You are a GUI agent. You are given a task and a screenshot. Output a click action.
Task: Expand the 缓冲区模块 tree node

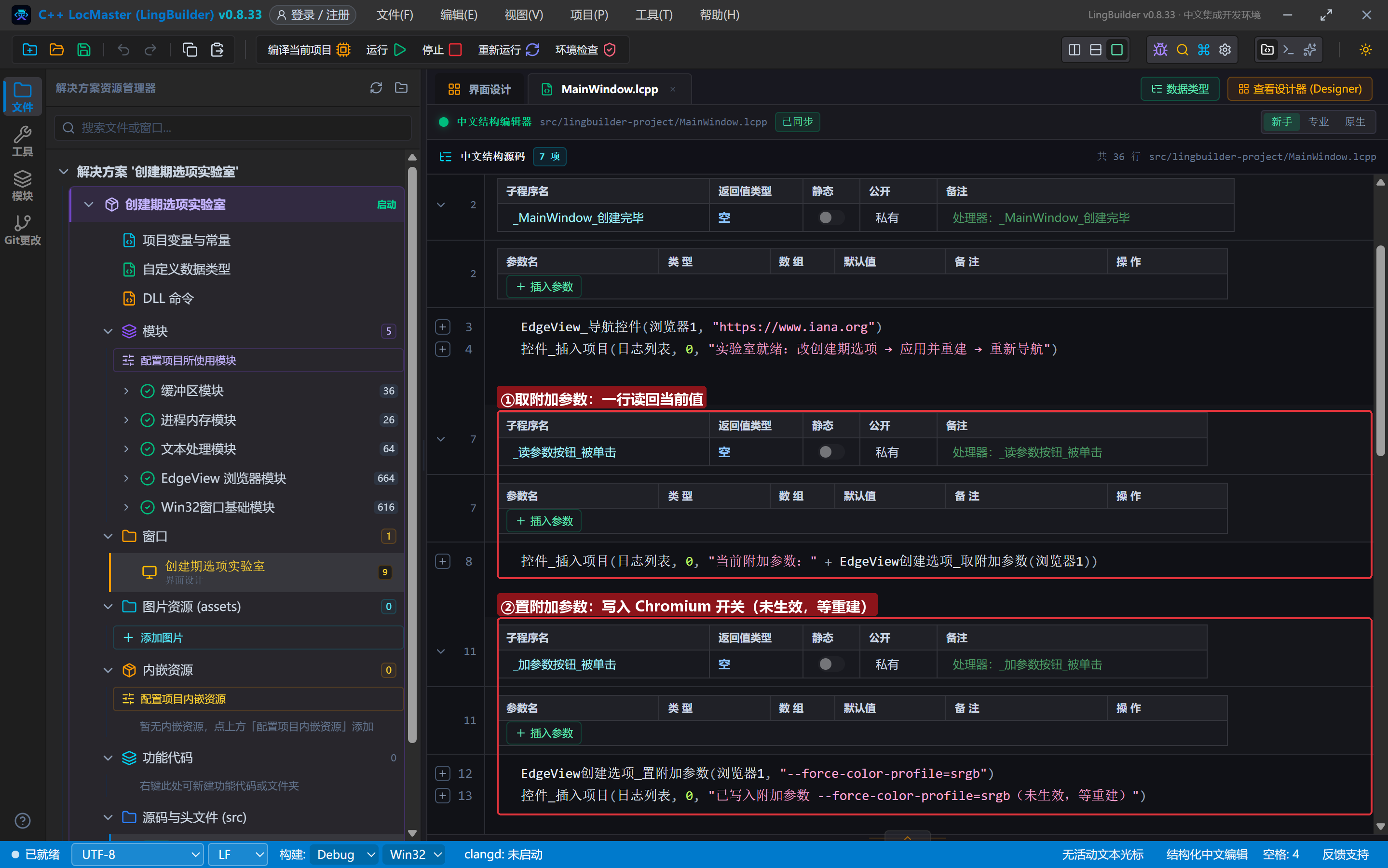pos(126,391)
